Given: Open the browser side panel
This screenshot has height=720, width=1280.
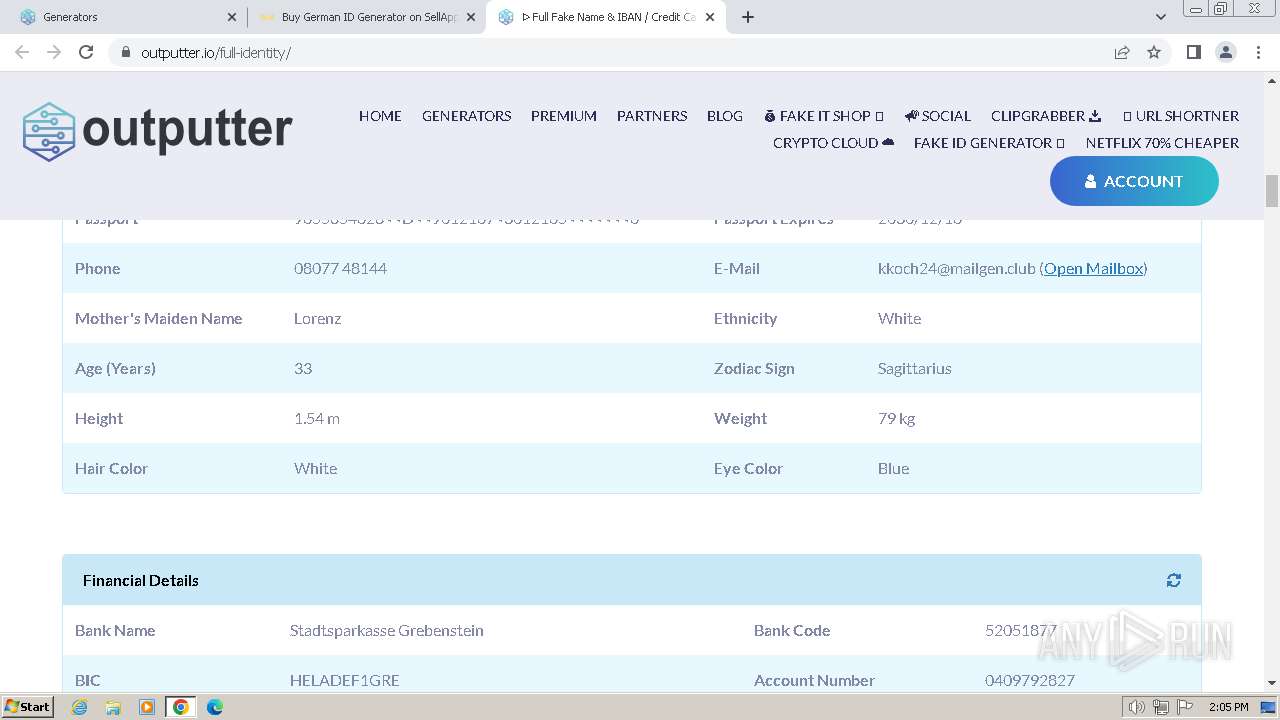Looking at the screenshot, I should [1193, 52].
